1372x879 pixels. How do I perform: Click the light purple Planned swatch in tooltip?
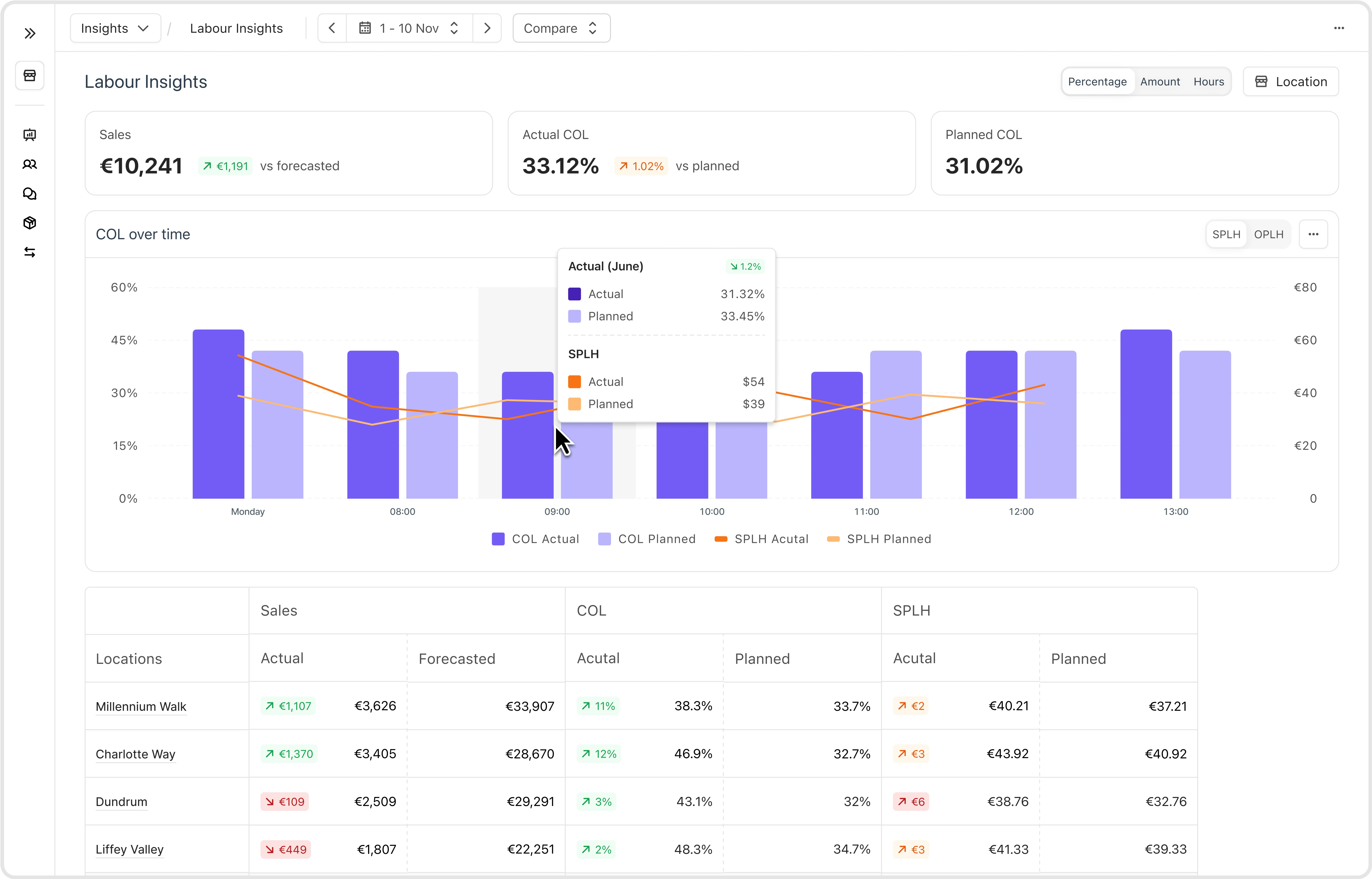tap(574, 316)
